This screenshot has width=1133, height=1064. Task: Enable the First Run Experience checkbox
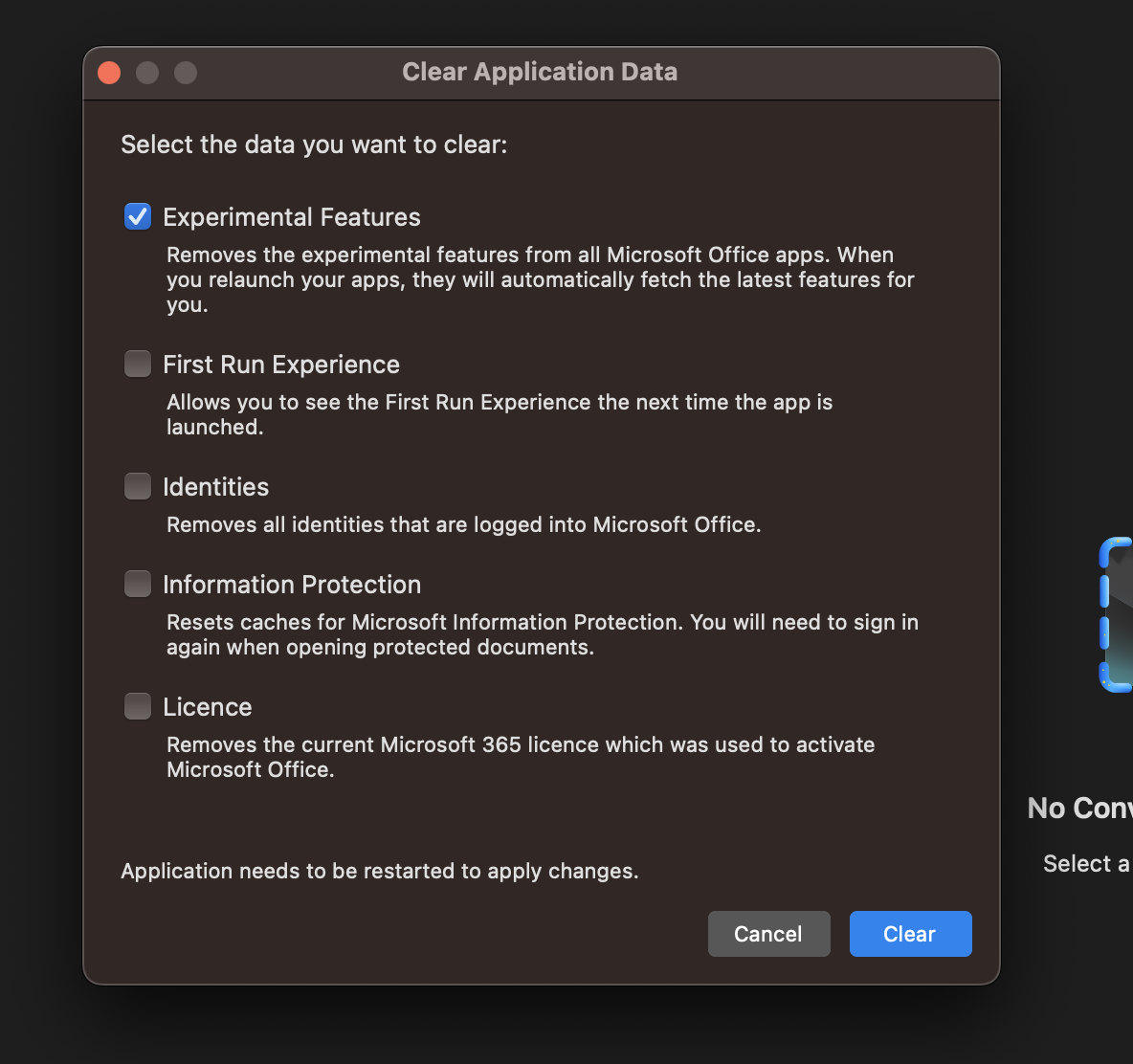tap(137, 364)
